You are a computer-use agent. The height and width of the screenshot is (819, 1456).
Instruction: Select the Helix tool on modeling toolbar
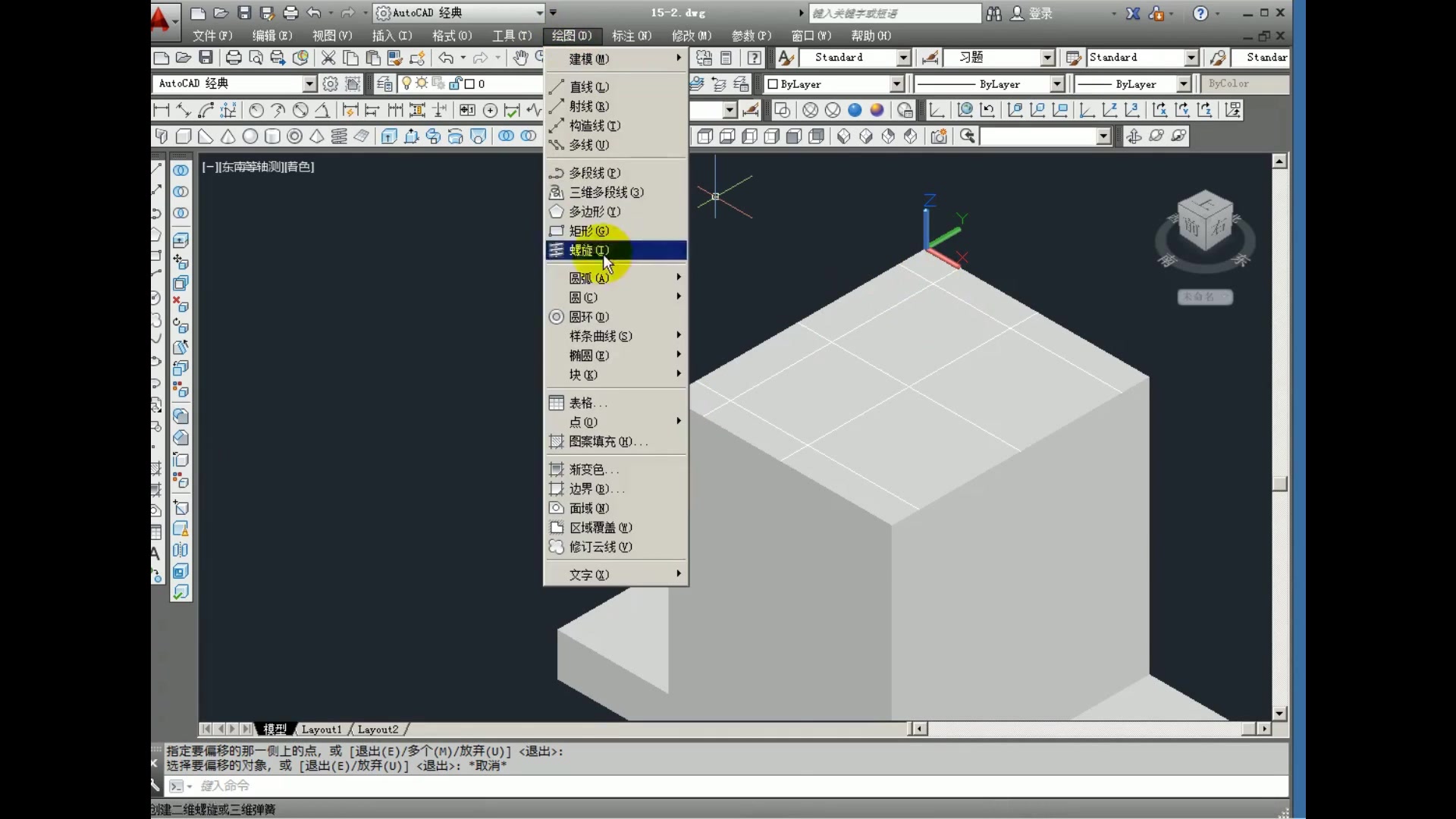tap(340, 136)
